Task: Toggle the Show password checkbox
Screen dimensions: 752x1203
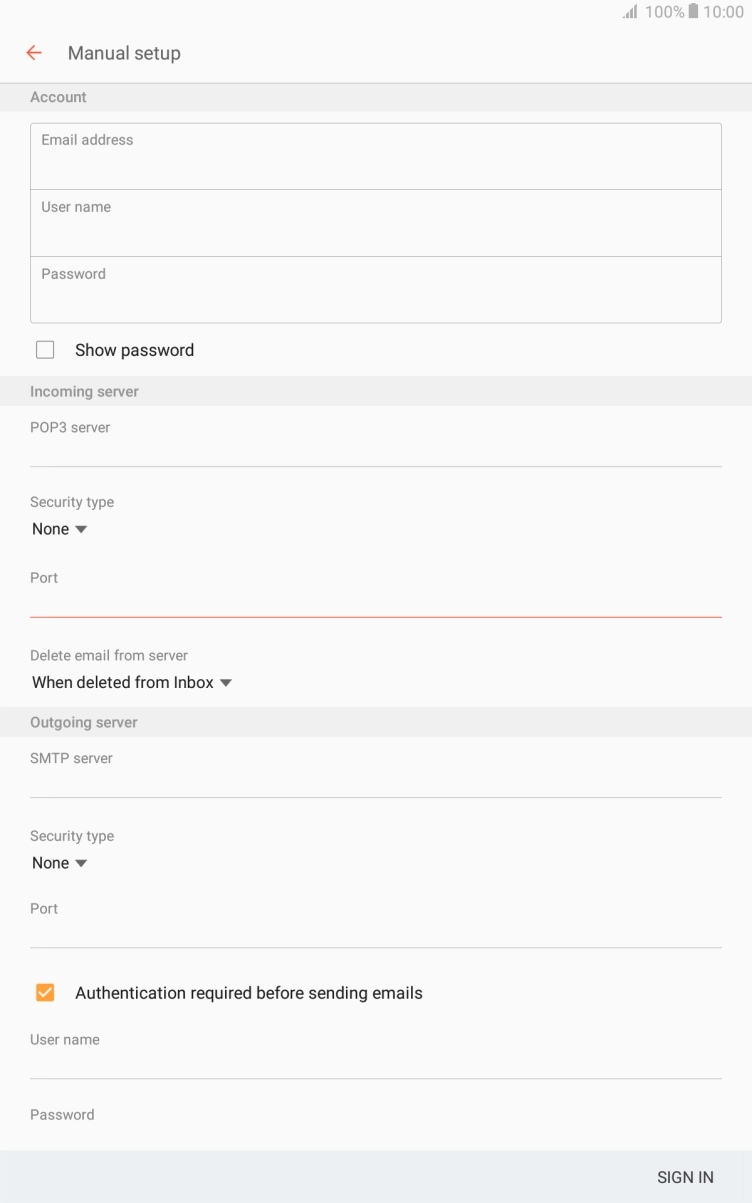Action: 45,349
